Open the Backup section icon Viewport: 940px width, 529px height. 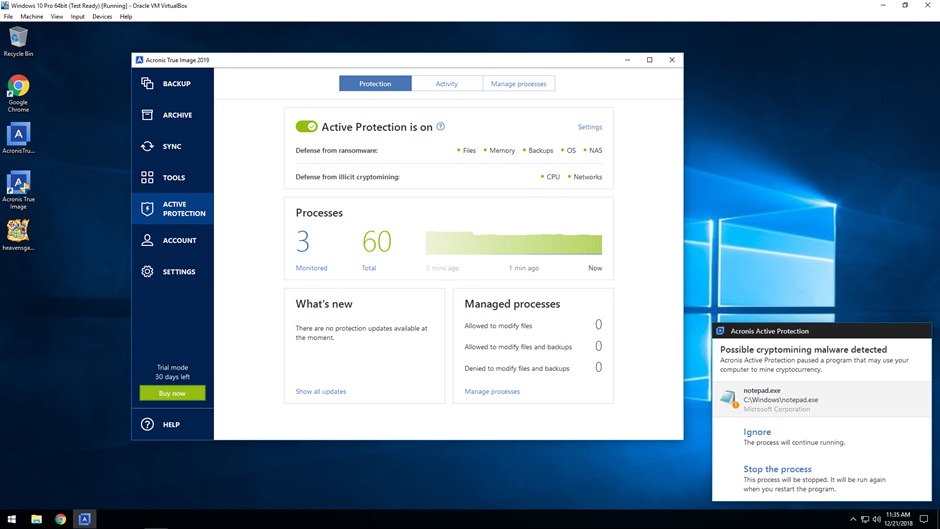[147, 83]
